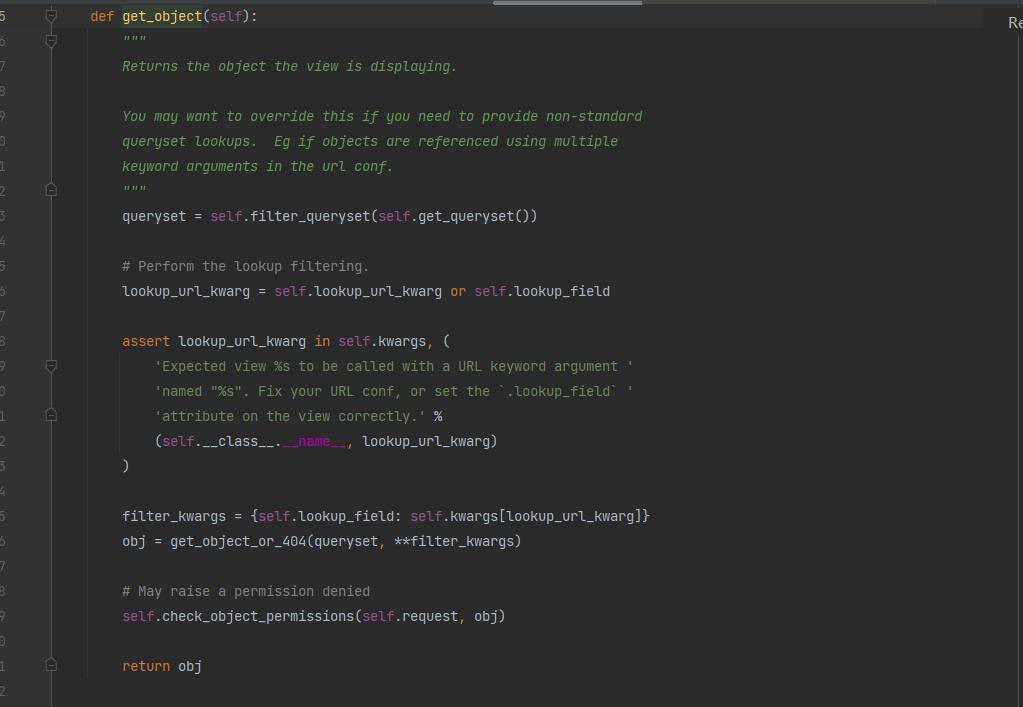Click get_object_or_404 function call
1023x707 pixels.
237,541
